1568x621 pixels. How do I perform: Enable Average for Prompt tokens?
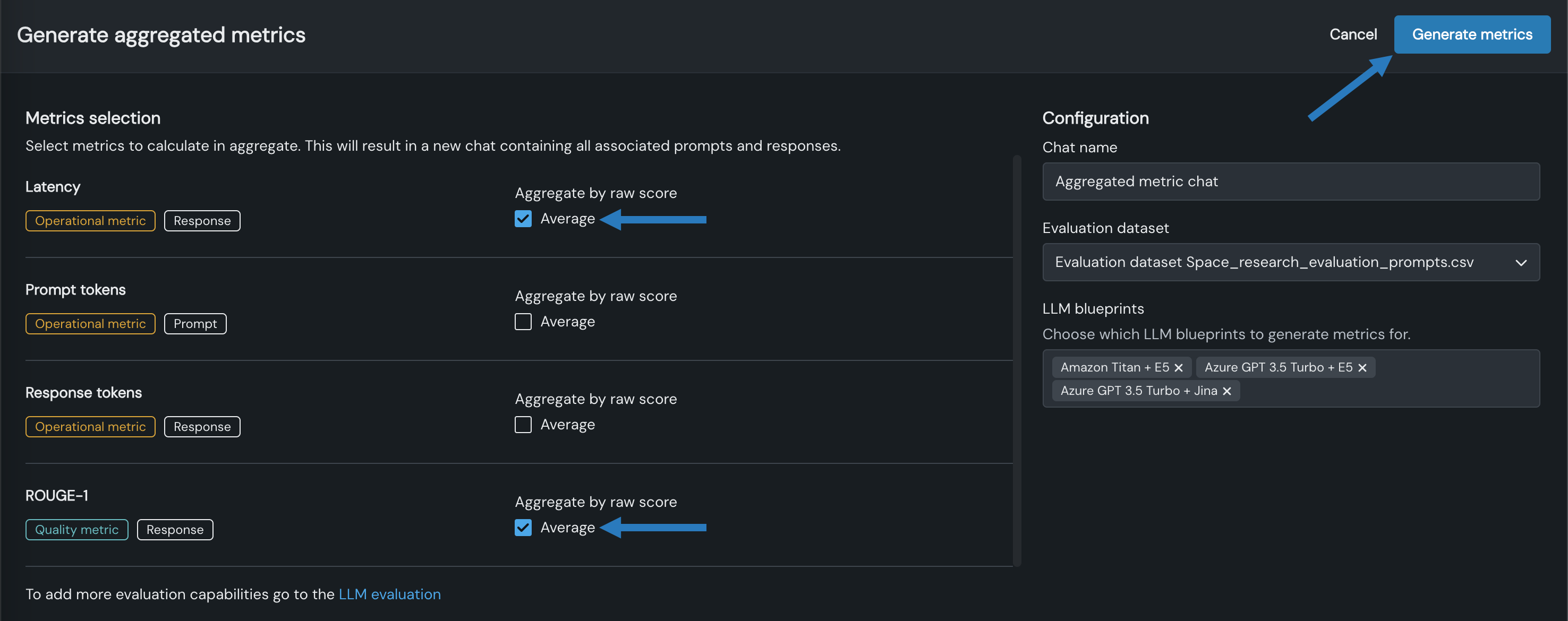[523, 322]
